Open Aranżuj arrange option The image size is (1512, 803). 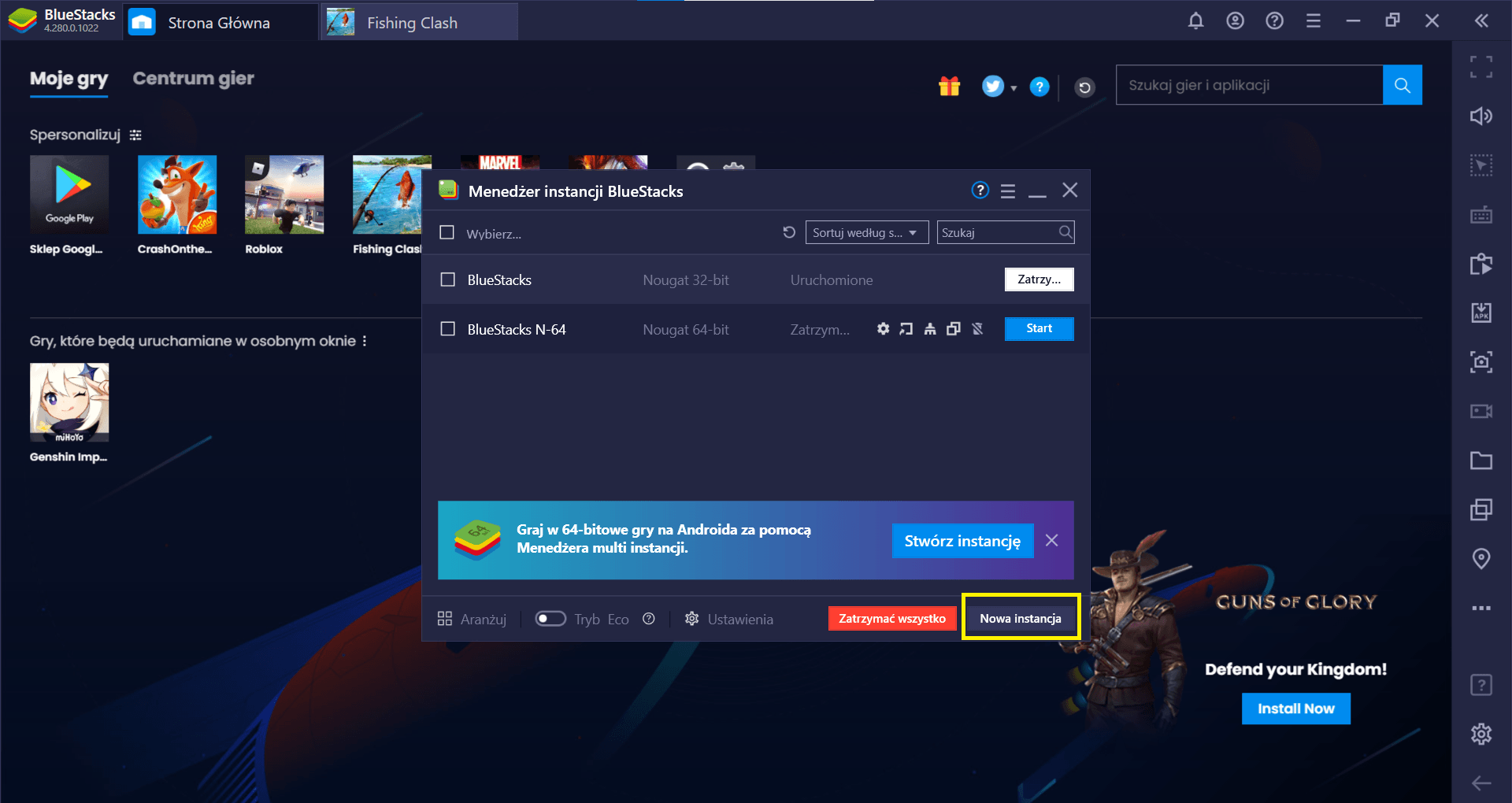tap(472, 619)
